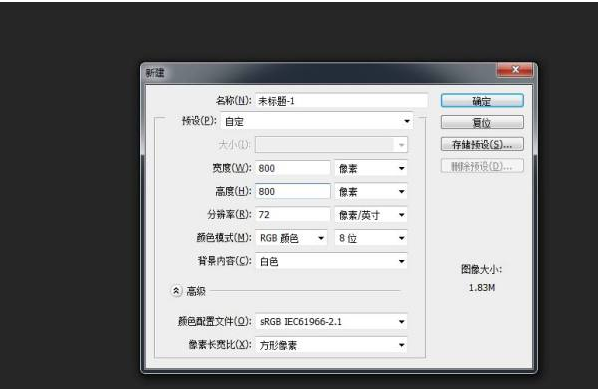Collapse the 高级 advanced section chevron icon
This screenshot has height=389, width=598.
[176, 291]
